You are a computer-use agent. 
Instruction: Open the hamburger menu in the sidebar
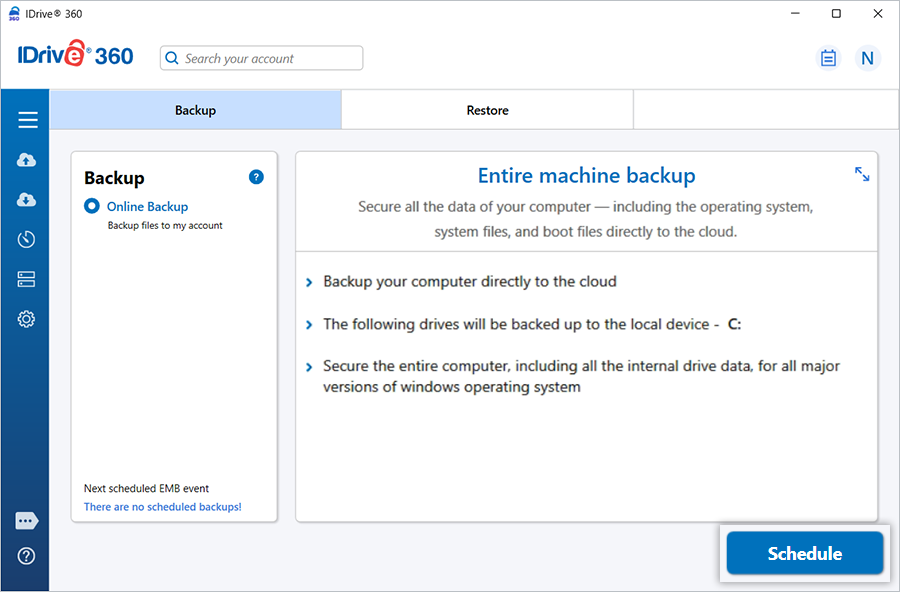tap(27, 121)
